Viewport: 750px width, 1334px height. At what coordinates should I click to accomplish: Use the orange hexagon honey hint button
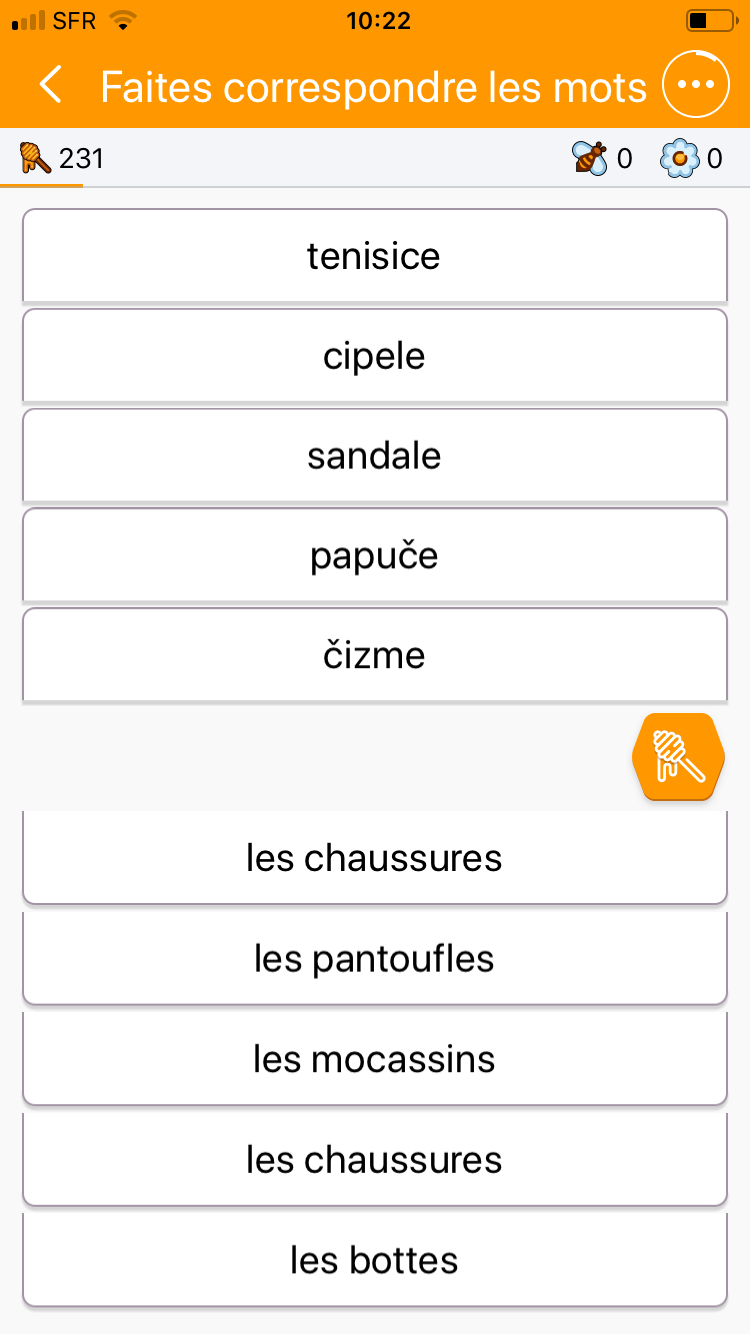pyautogui.click(x=679, y=757)
